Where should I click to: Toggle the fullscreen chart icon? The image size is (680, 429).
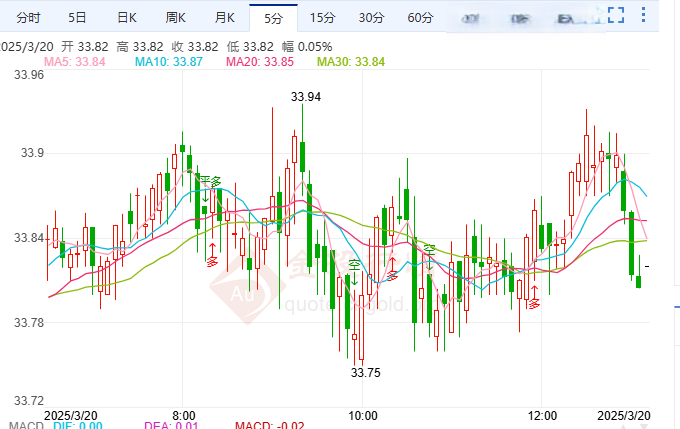616,15
